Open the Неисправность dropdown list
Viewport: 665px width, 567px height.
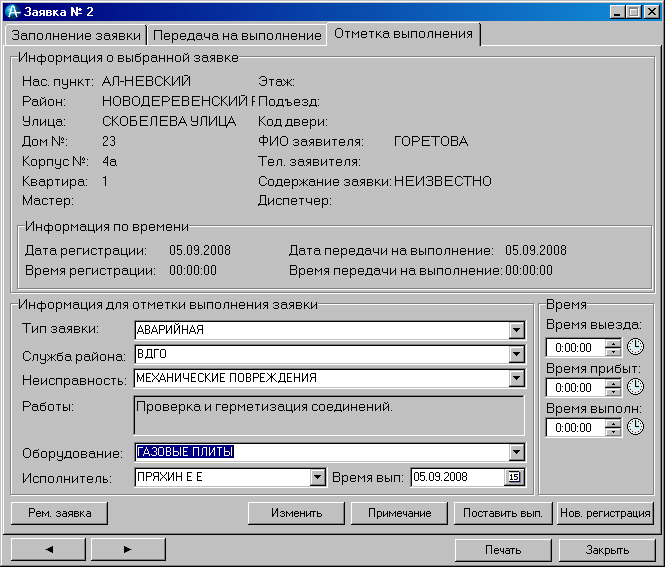tap(516, 379)
